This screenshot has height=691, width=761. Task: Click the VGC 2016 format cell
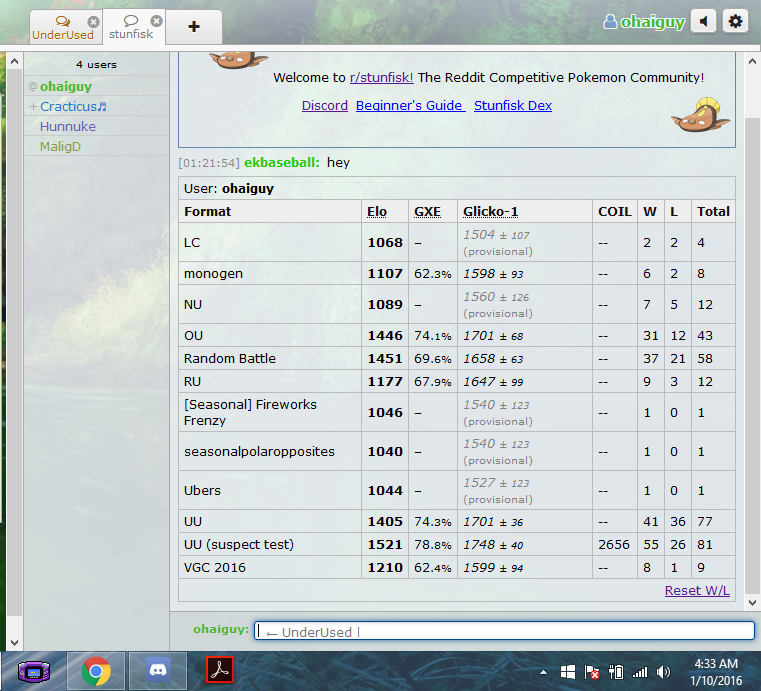270,568
